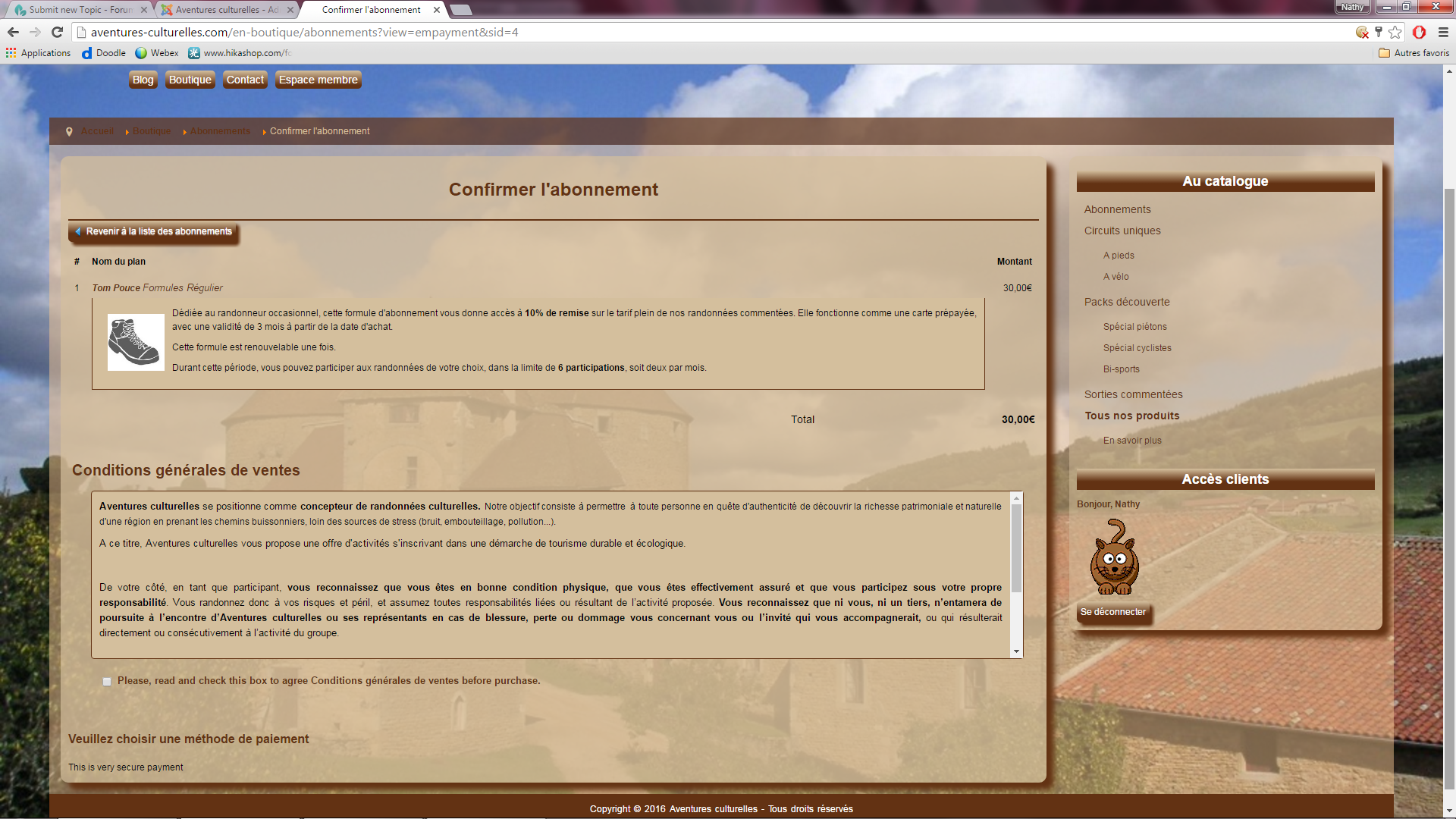This screenshot has height=819, width=1456.
Task: Open the Boutique menu item
Action: point(190,80)
